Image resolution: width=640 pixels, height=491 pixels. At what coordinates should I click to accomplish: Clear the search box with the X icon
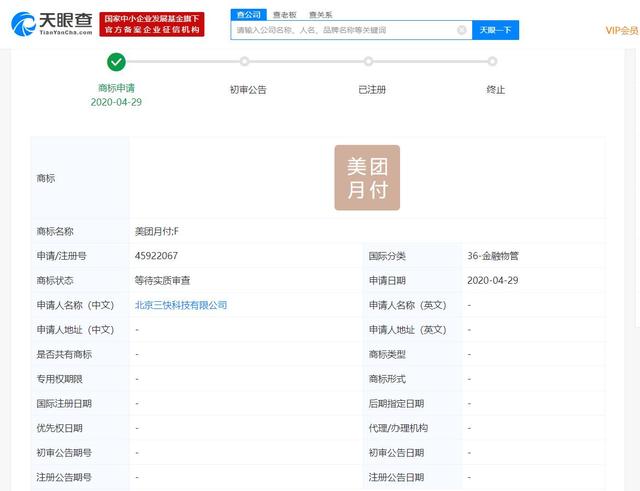[462, 30]
